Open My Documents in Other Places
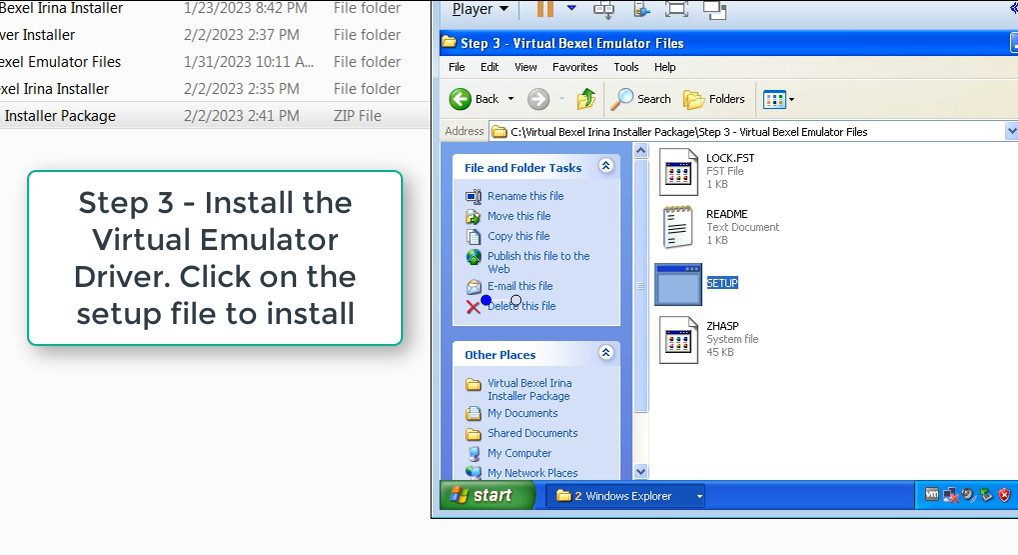 pyautogui.click(x=522, y=413)
